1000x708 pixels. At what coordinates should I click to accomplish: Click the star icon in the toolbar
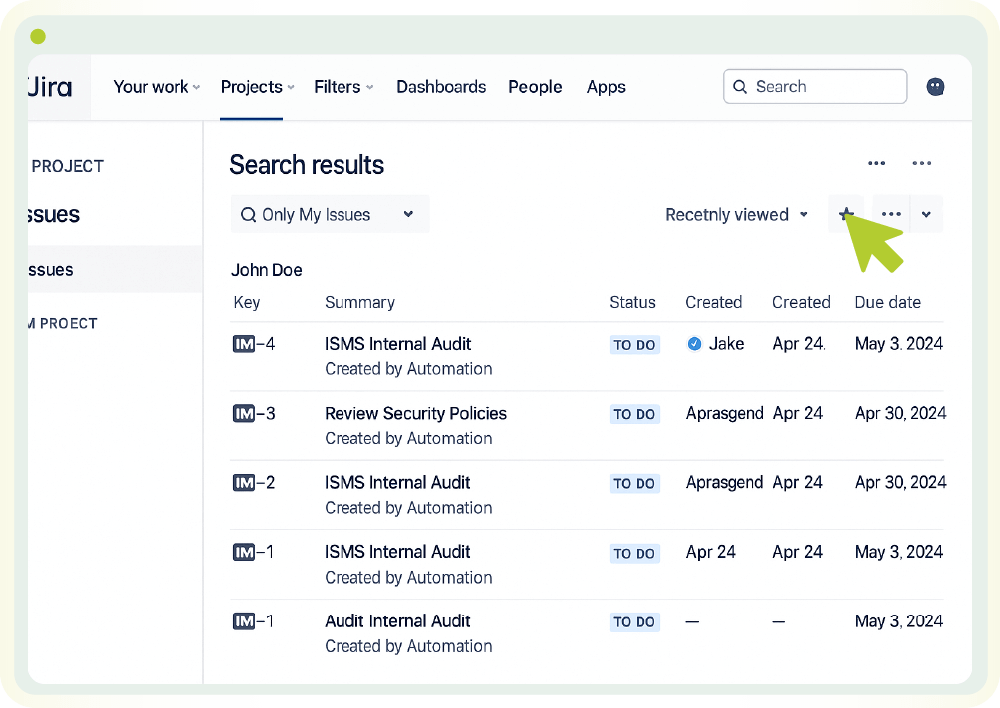pyautogui.click(x=846, y=214)
